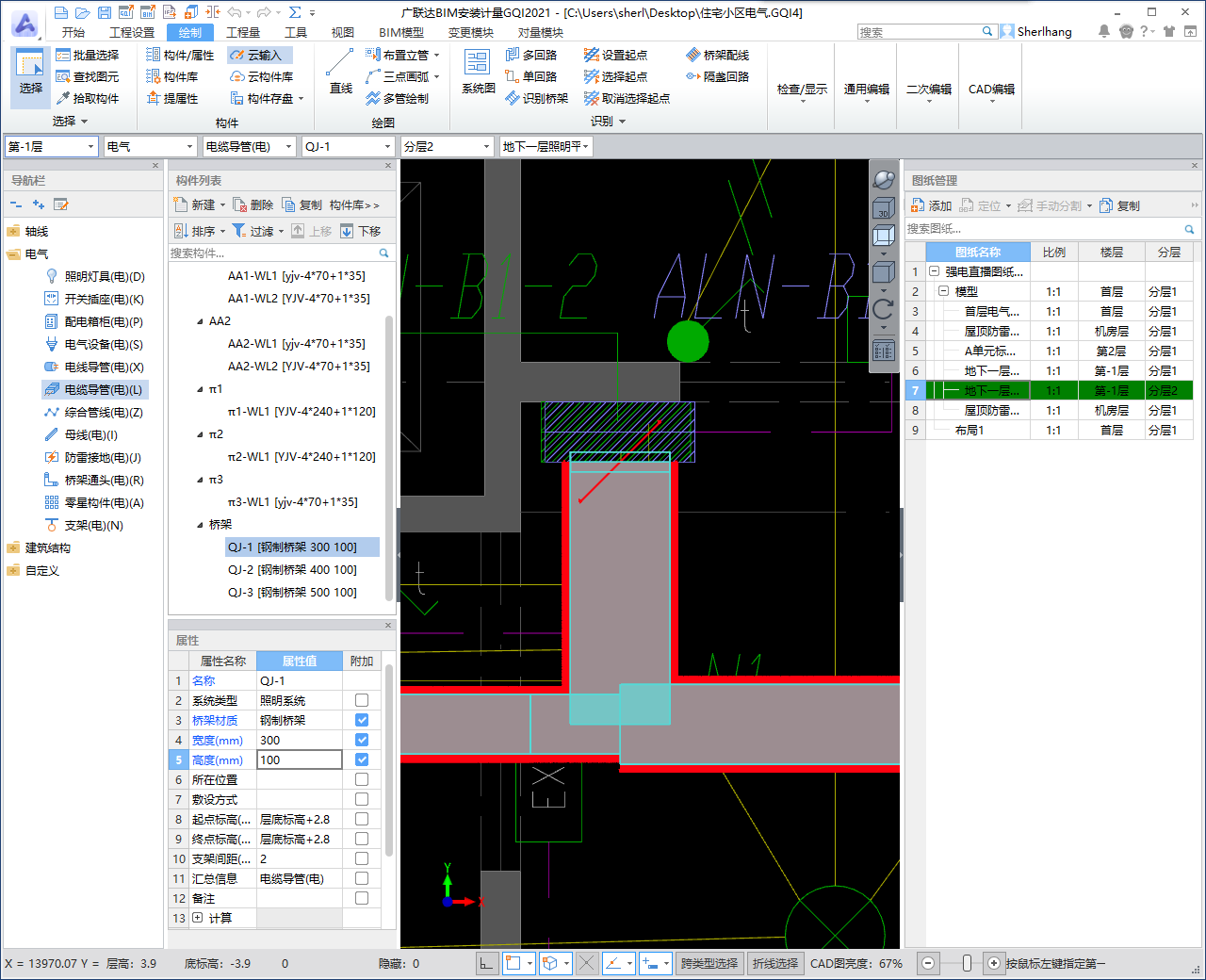This screenshot has height=980, width=1206.
Task: Click 隔盒回路 junction box circuit
Action: click(717, 76)
